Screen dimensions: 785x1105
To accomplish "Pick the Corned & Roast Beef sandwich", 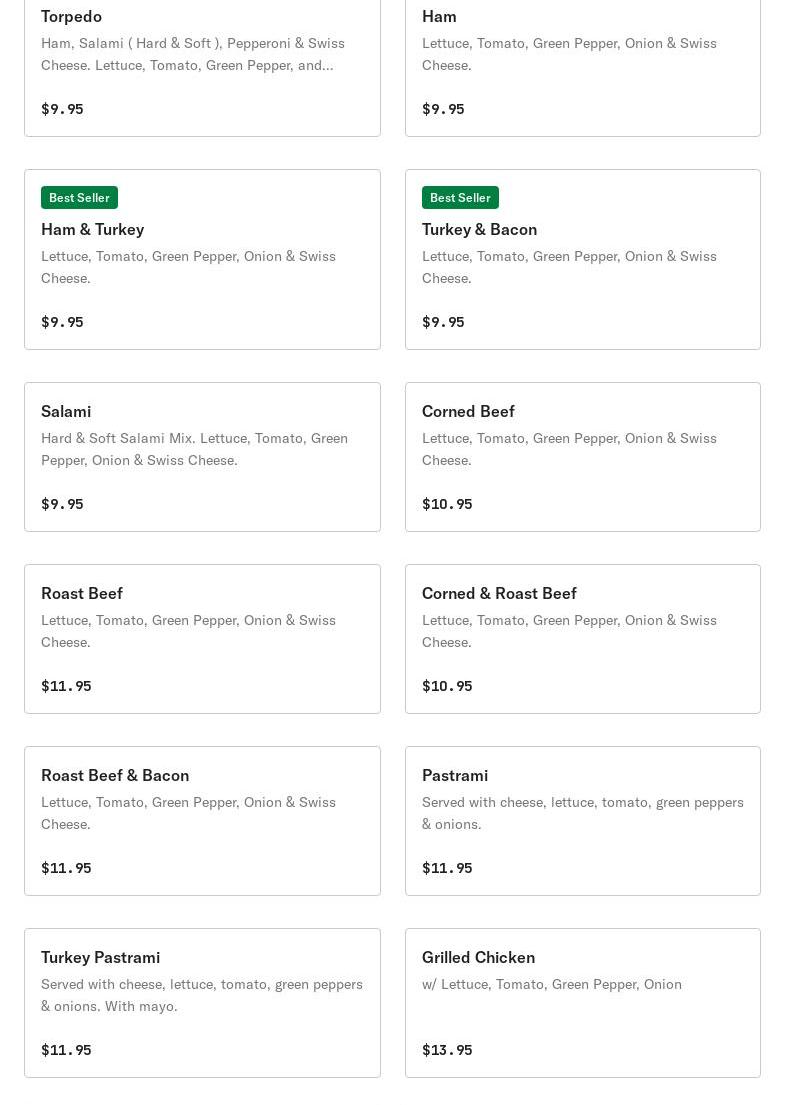I will 499,593.
